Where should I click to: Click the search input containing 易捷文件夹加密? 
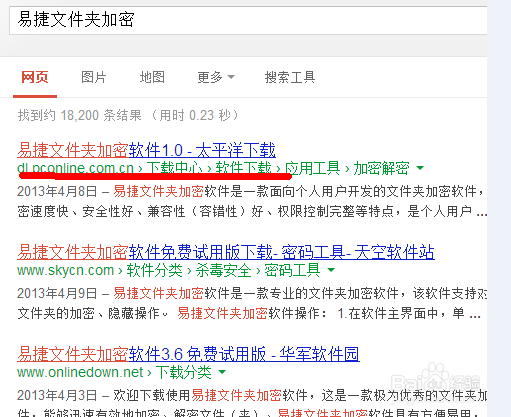[248, 20]
